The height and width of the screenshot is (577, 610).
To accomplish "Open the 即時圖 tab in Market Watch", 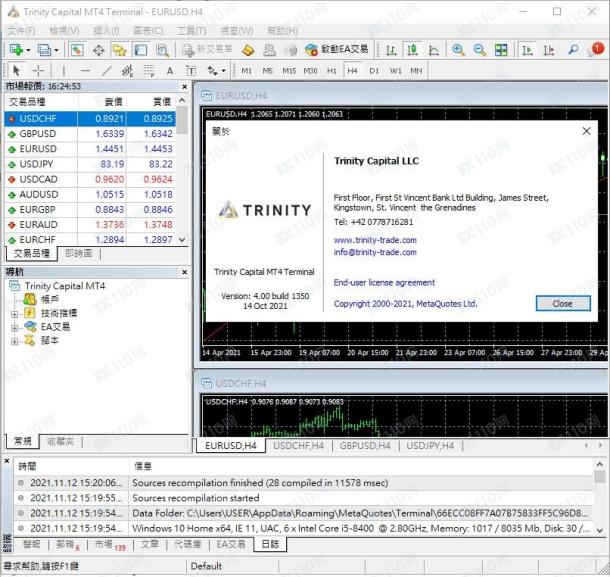I will (x=79, y=254).
